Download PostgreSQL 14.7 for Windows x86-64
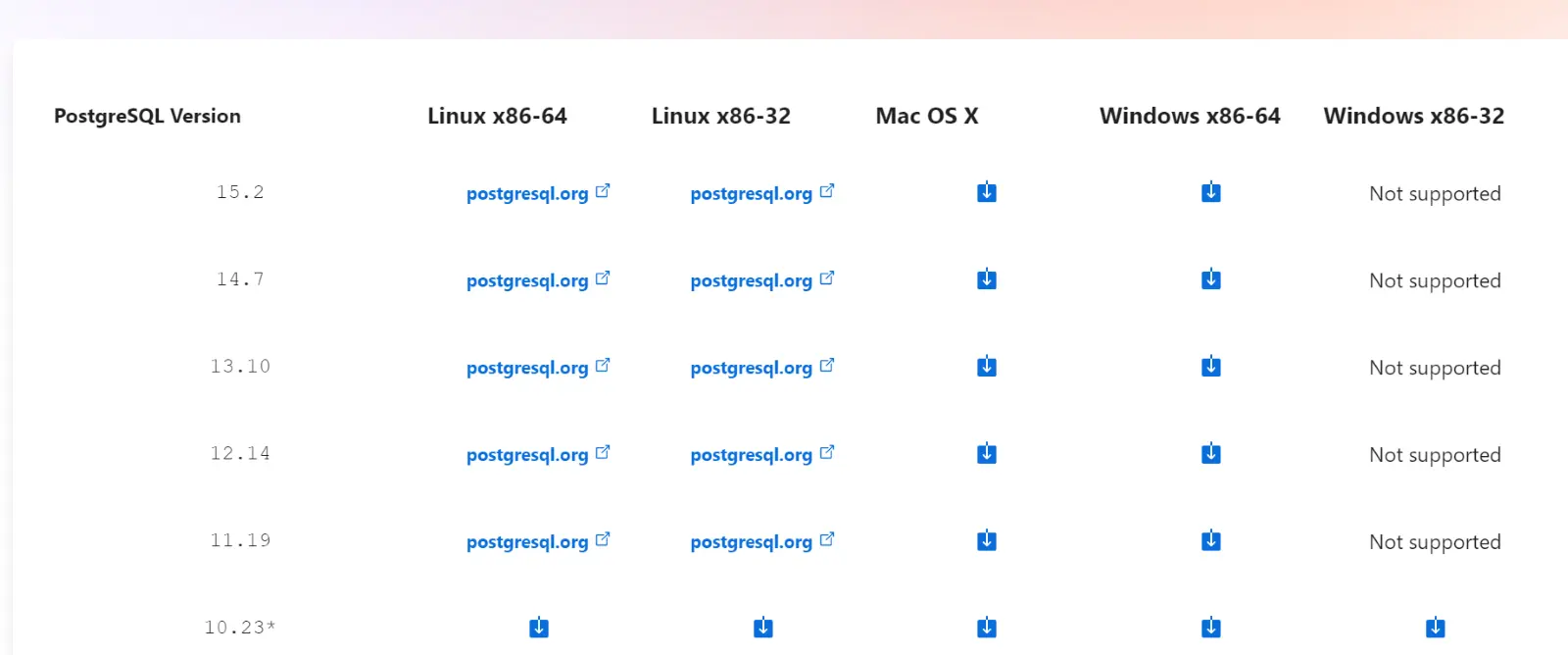This screenshot has height=655, width=1568. click(x=1211, y=279)
